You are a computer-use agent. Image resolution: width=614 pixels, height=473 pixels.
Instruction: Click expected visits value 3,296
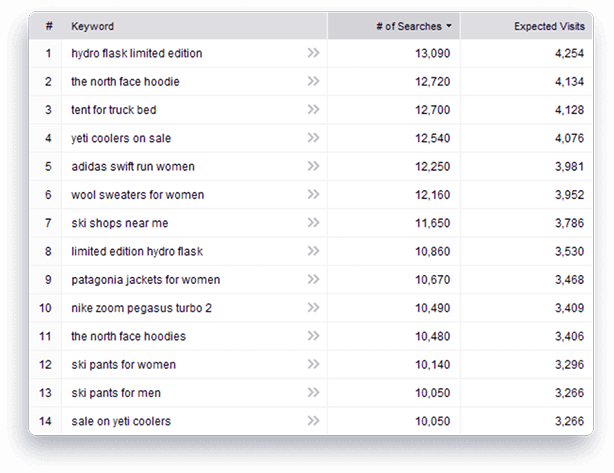[569, 365]
